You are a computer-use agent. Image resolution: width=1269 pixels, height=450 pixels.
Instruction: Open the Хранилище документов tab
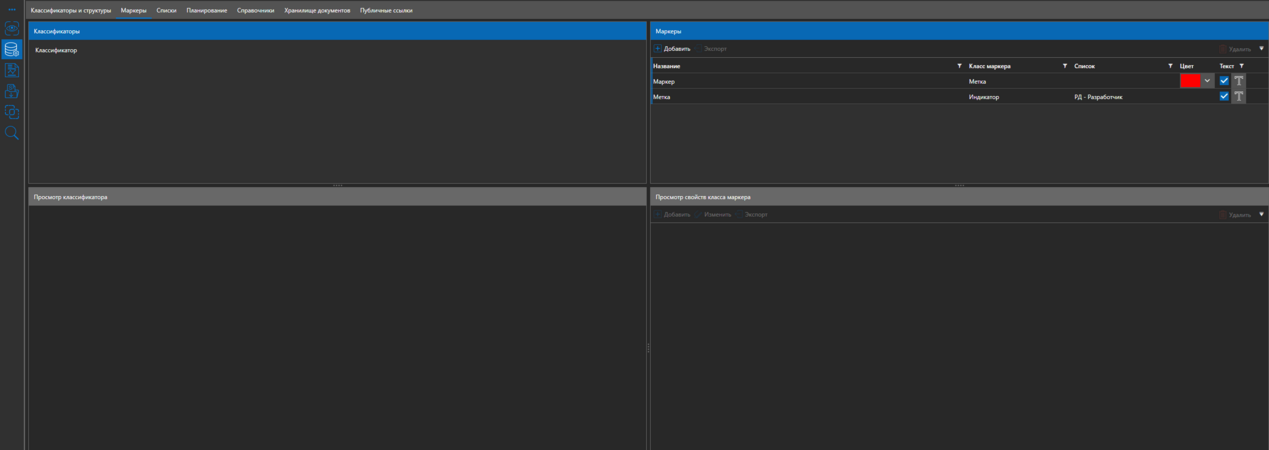coord(317,10)
